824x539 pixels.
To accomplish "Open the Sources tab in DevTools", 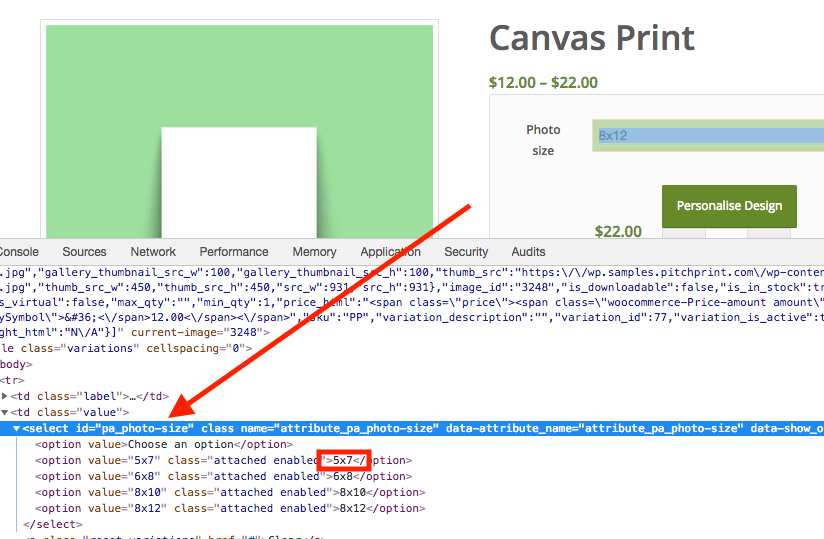I will (84, 252).
